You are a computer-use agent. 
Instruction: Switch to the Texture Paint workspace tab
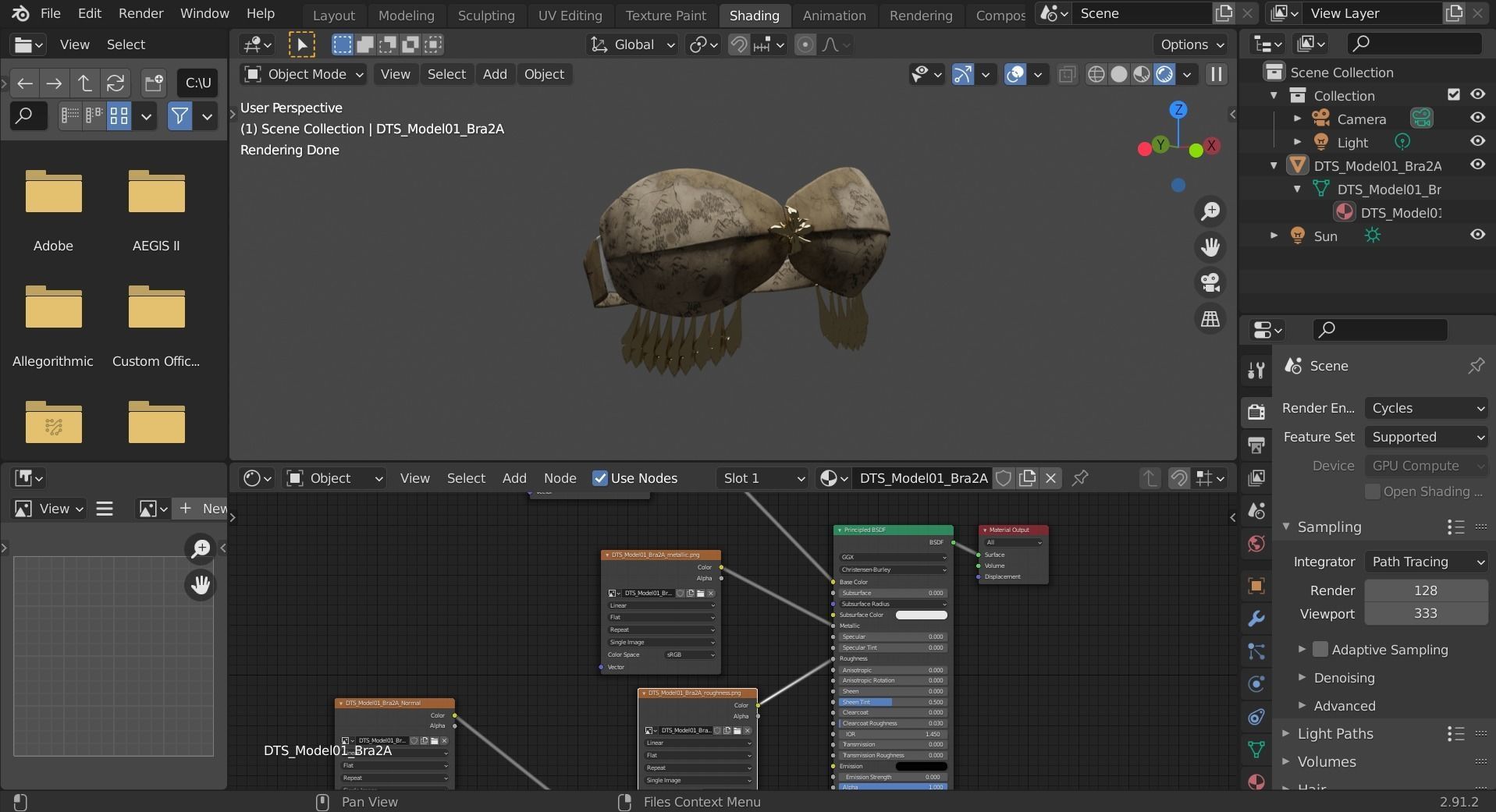pyautogui.click(x=665, y=15)
